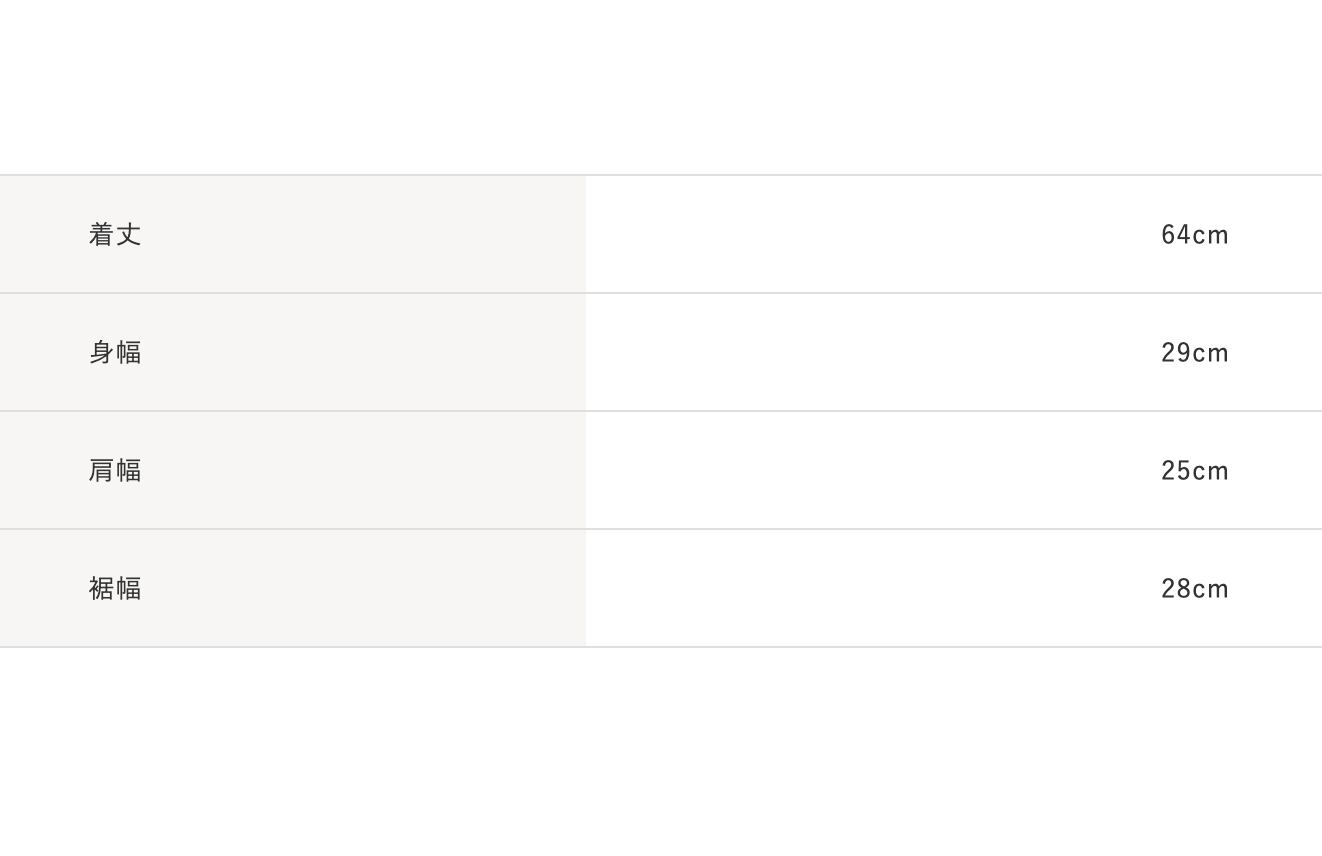
Task: Click the digits 25 in the shoulder row
Action: click(1176, 470)
